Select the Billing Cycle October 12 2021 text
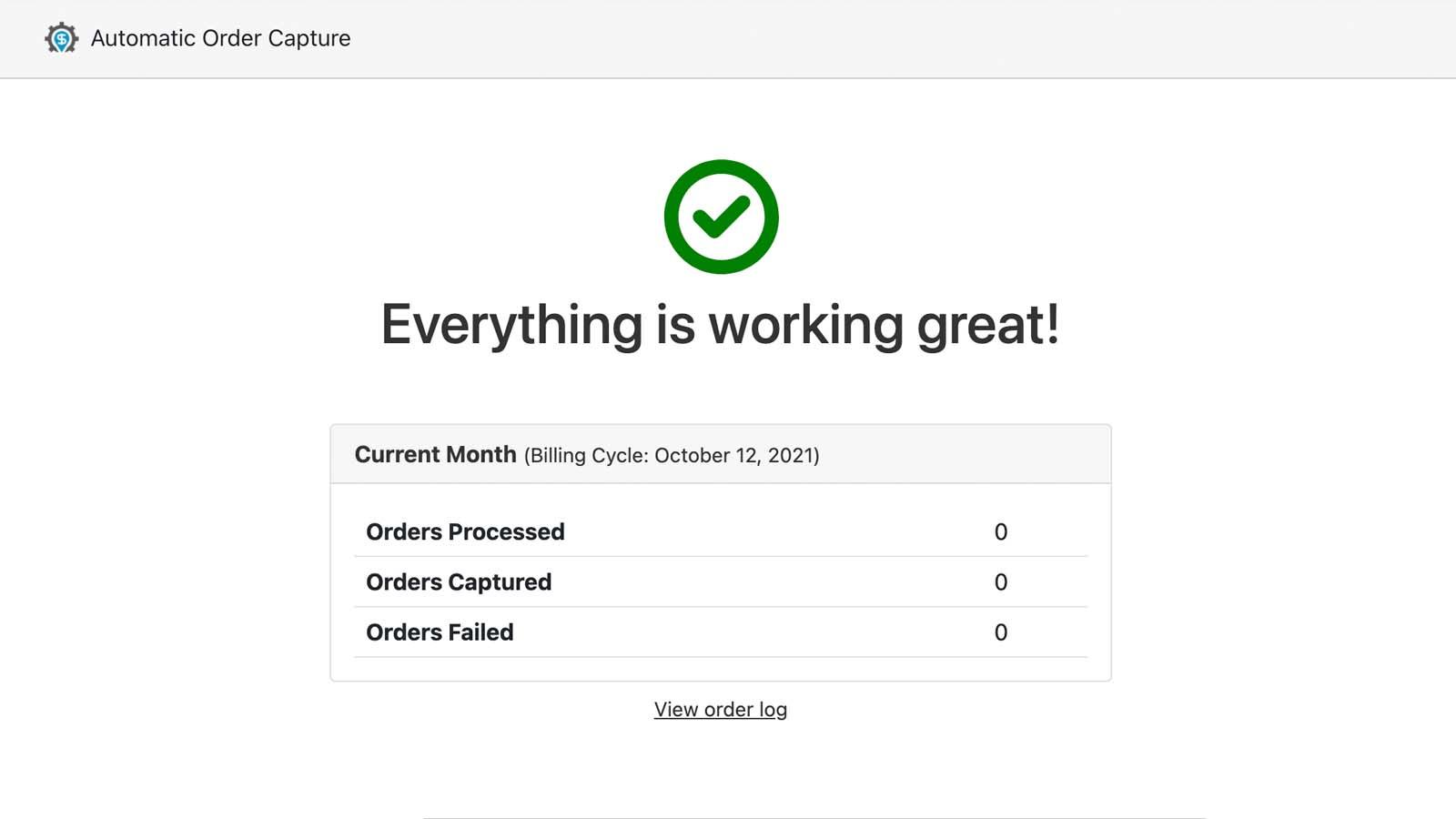Viewport: 1456px width, 819px height. pos(671,455)
